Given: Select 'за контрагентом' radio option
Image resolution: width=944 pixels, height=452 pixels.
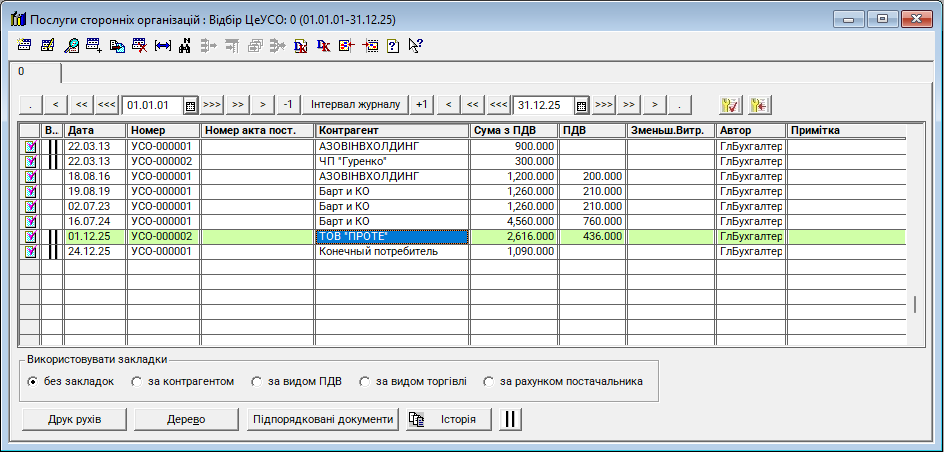Looking at the screenshot, I should 137,381.
